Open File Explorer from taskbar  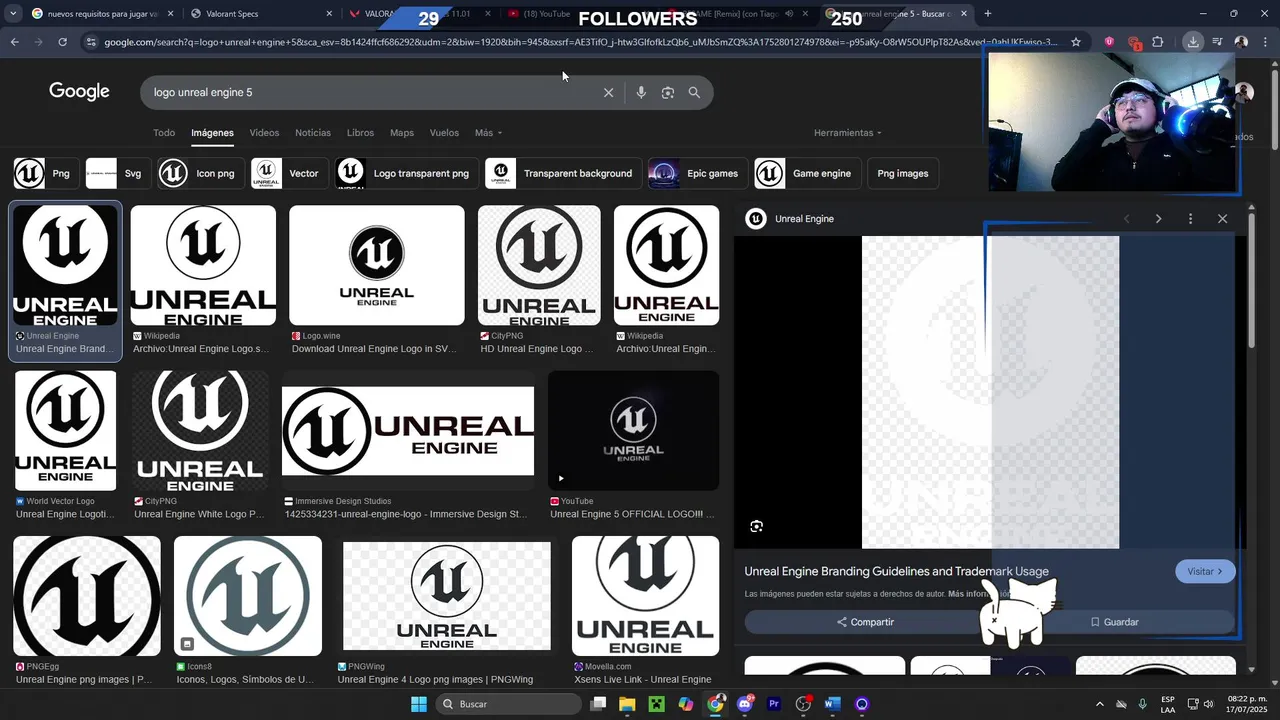627,704
